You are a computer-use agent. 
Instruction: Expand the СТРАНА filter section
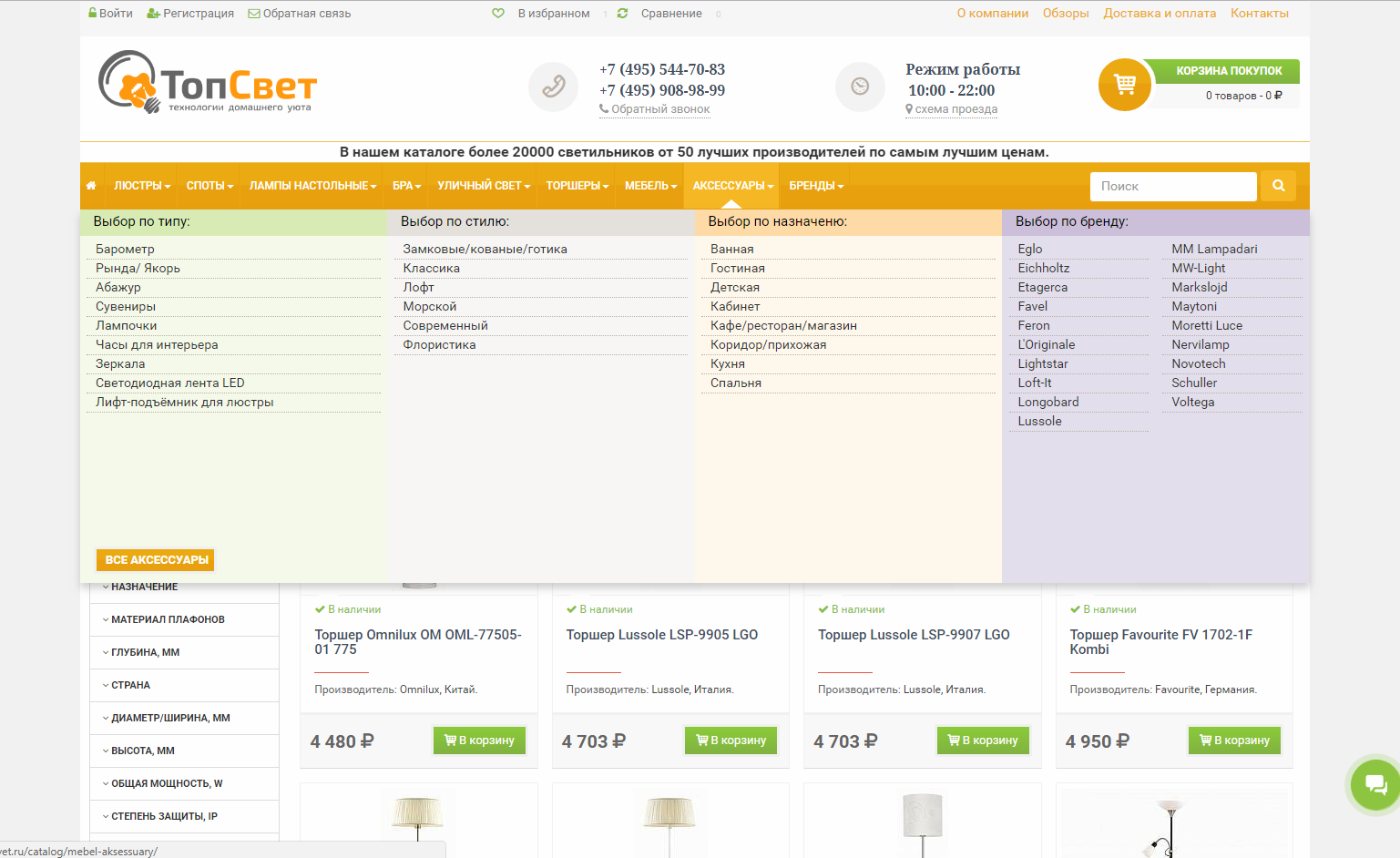click(184, 685)
